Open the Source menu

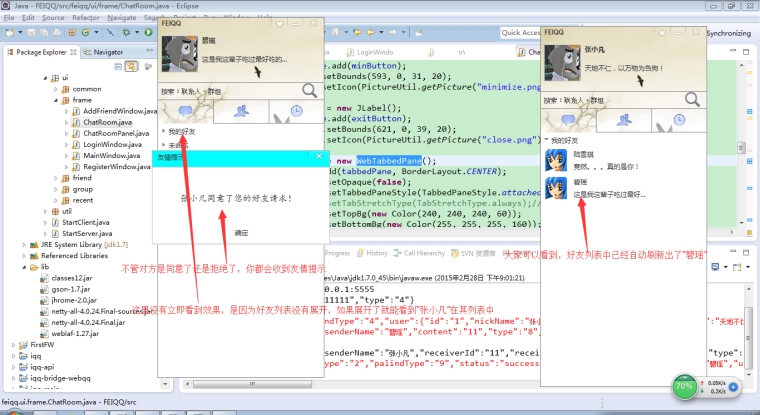pyautogui.click(x=53, y=17)
